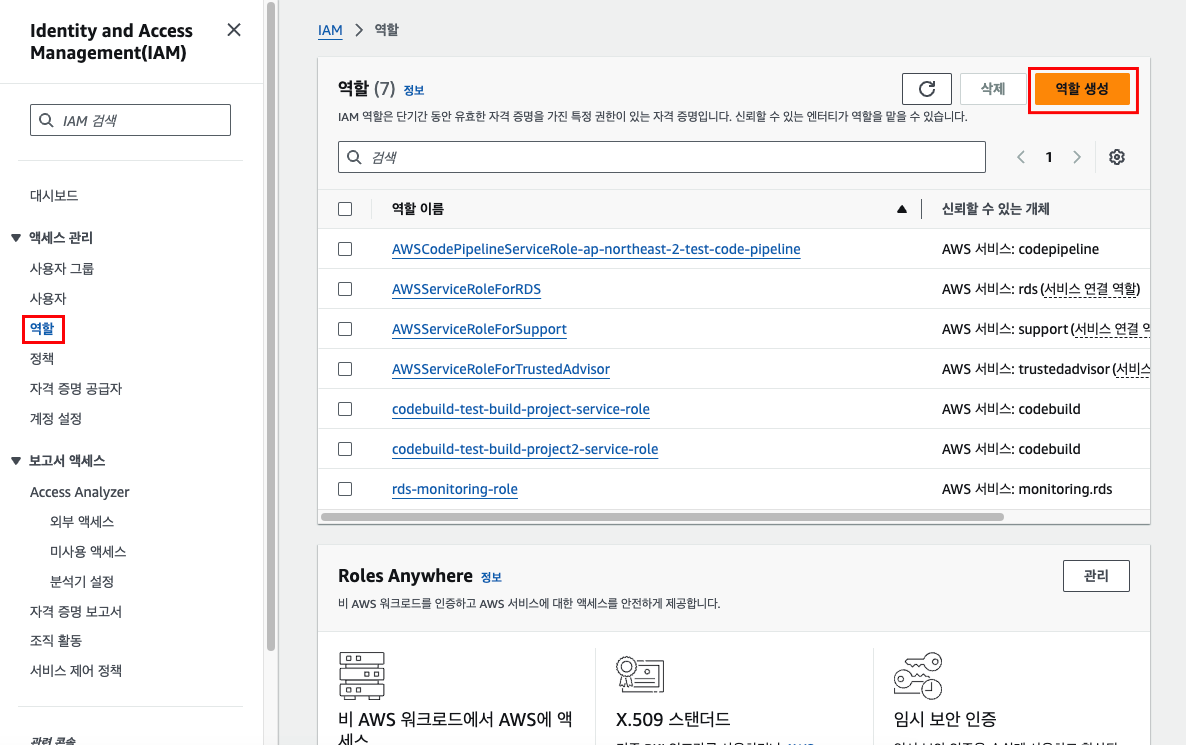Click the 신뢰할 수 있는 개체 column header
This screenshot has height=745, width=1186.
(x=995, y=210)
